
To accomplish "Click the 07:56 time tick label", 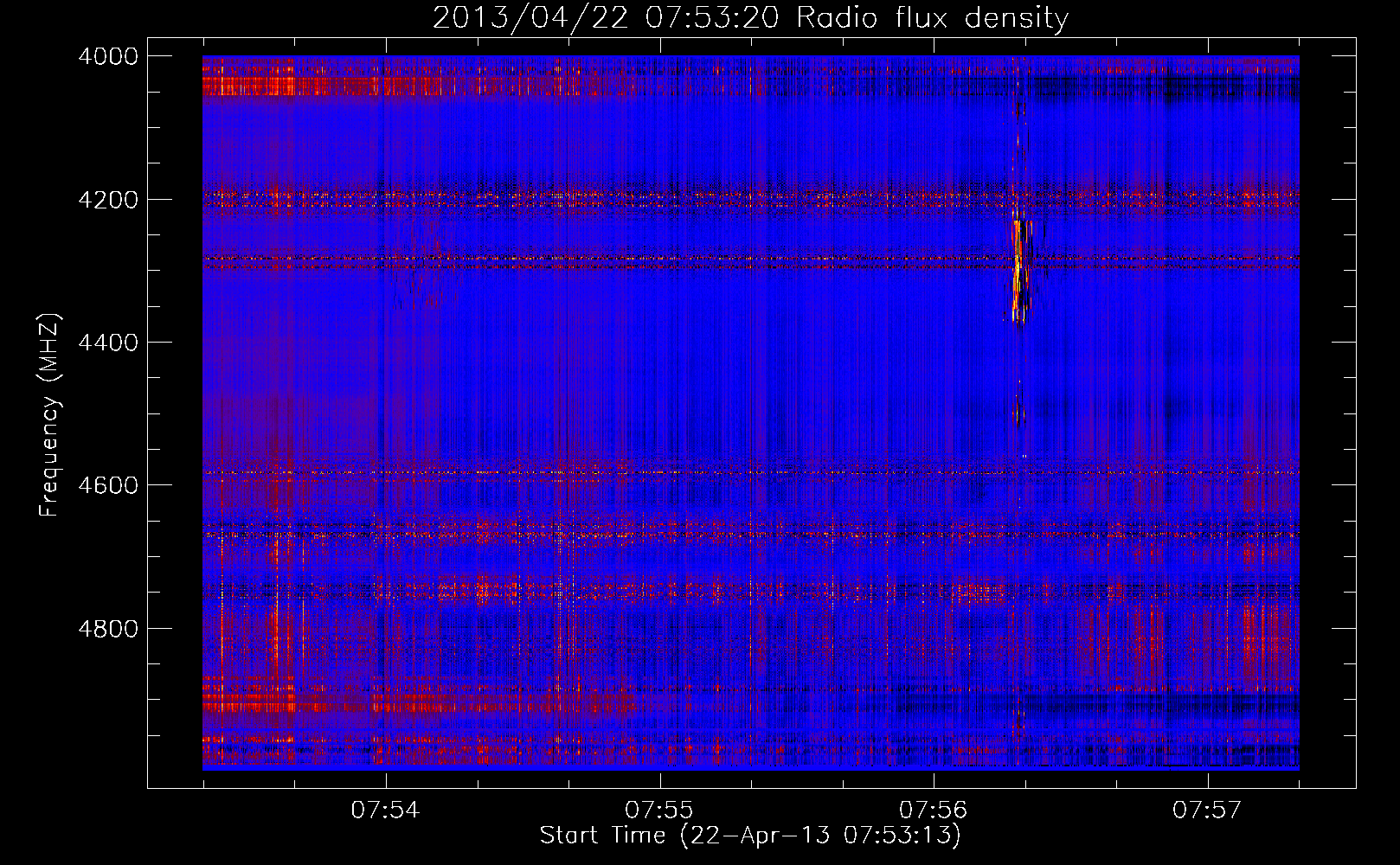I will [933, 811].
